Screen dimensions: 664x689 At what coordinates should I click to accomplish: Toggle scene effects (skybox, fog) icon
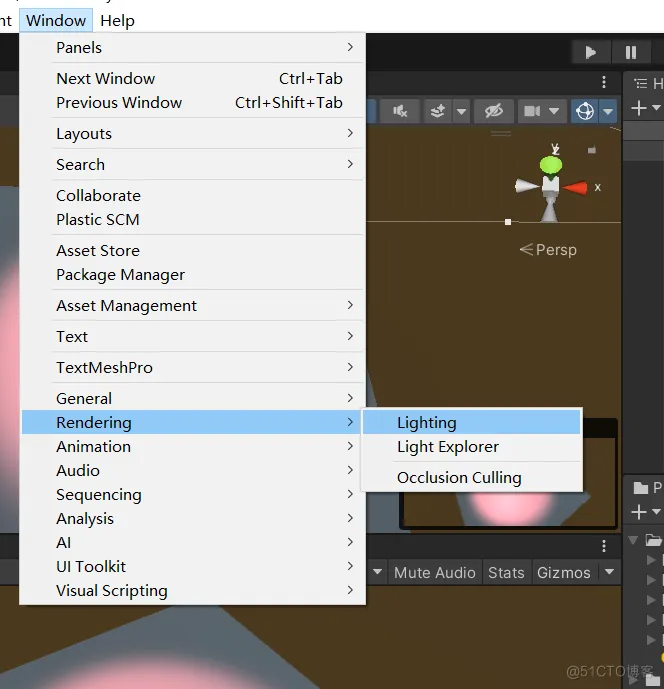(x=437, y=111)
